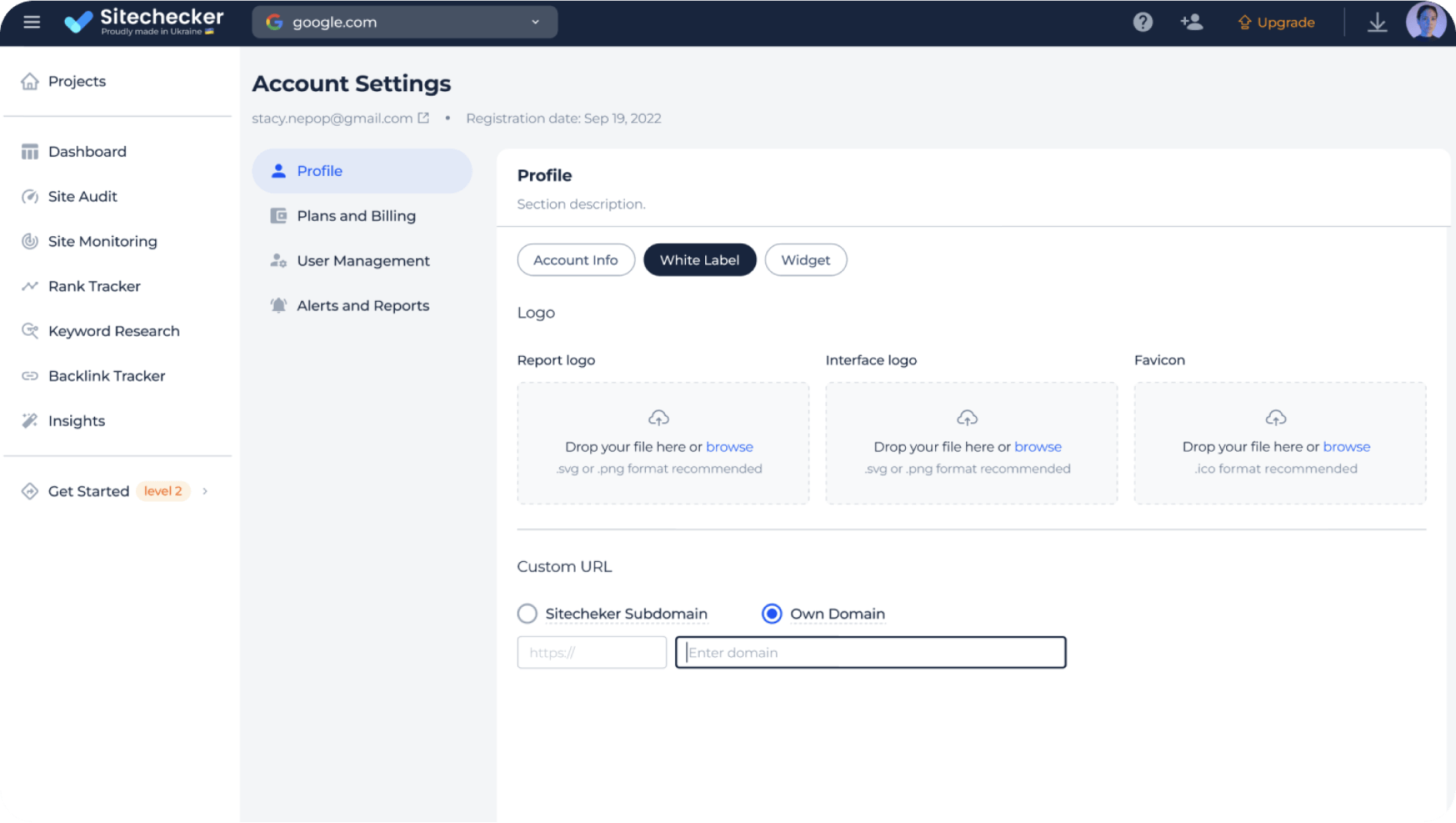
Task: Open Alerts and Reports section
Action: pos(363,305)
